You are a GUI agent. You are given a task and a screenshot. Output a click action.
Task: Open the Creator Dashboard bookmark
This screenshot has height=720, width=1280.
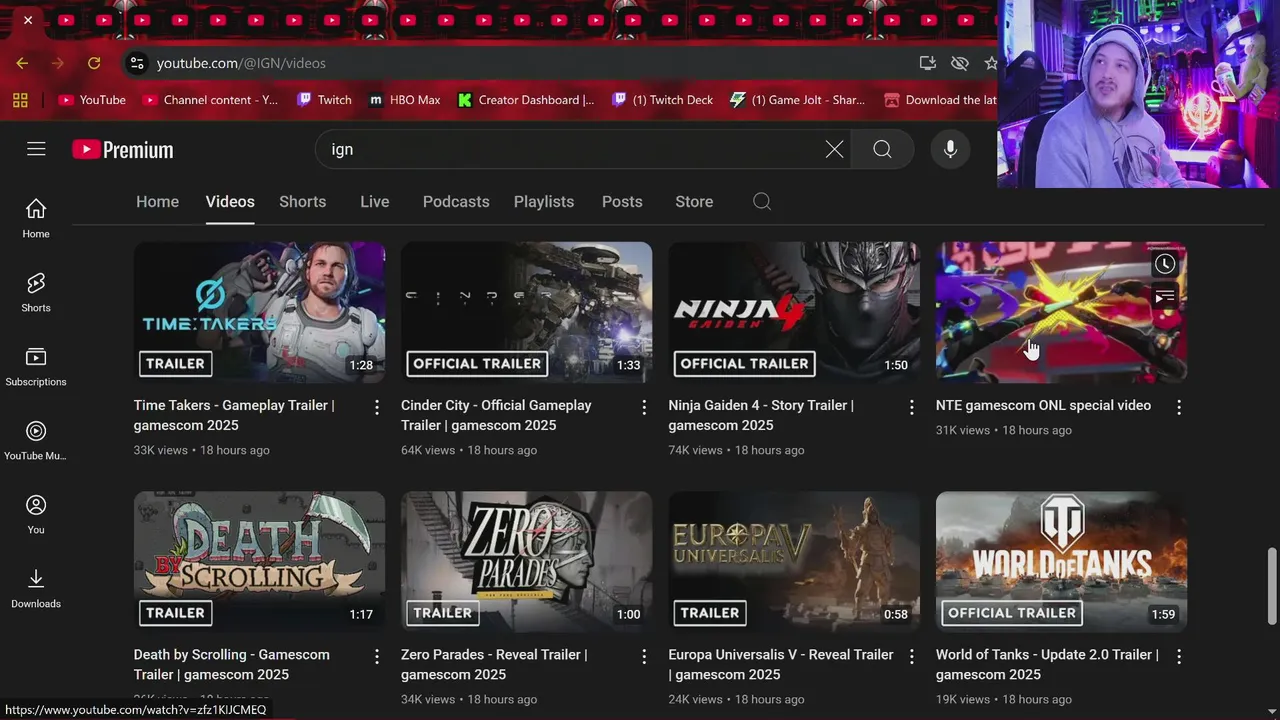(x=526, y=100)
